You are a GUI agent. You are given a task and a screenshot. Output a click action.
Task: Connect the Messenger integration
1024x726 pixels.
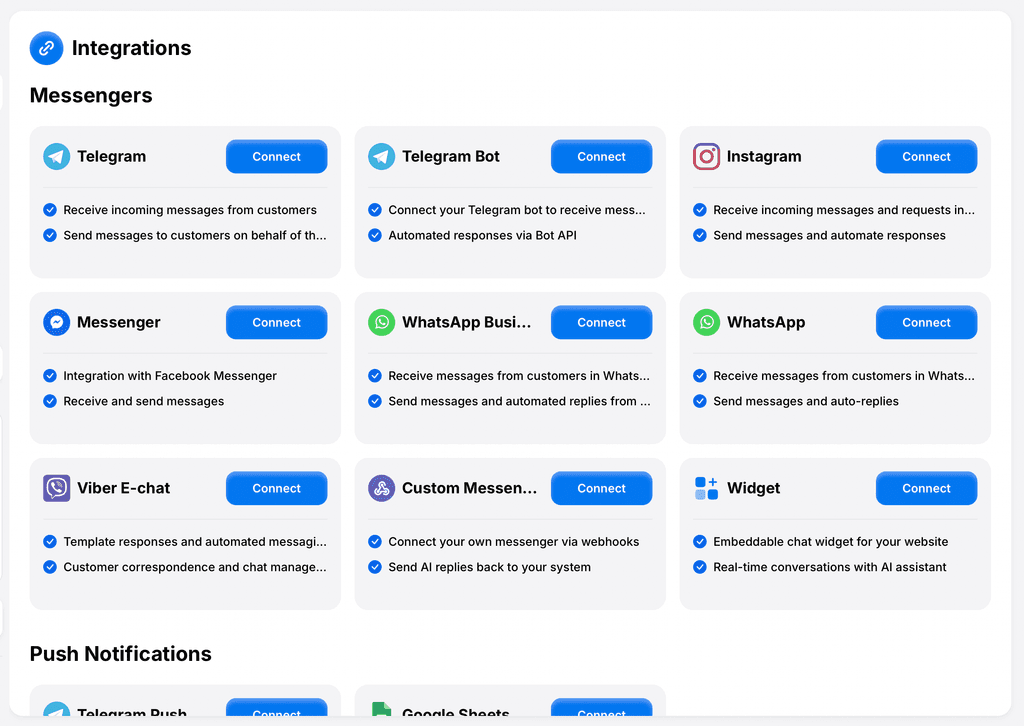point(276,323)
